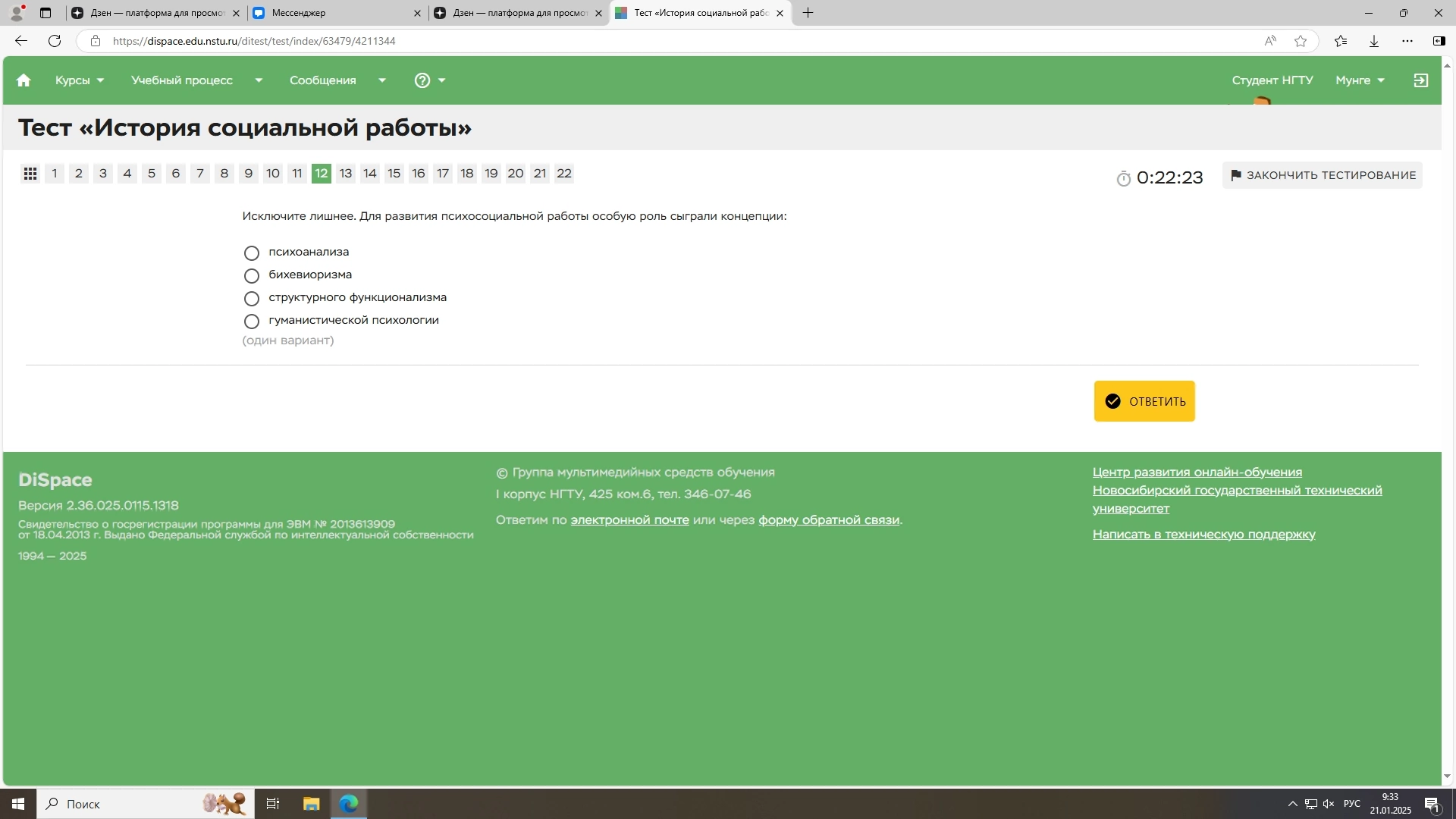Expand the Курсы dropdown menu
Image resolution: width=1456 pixels, height=819 pixels.
(x=80, y=80)
